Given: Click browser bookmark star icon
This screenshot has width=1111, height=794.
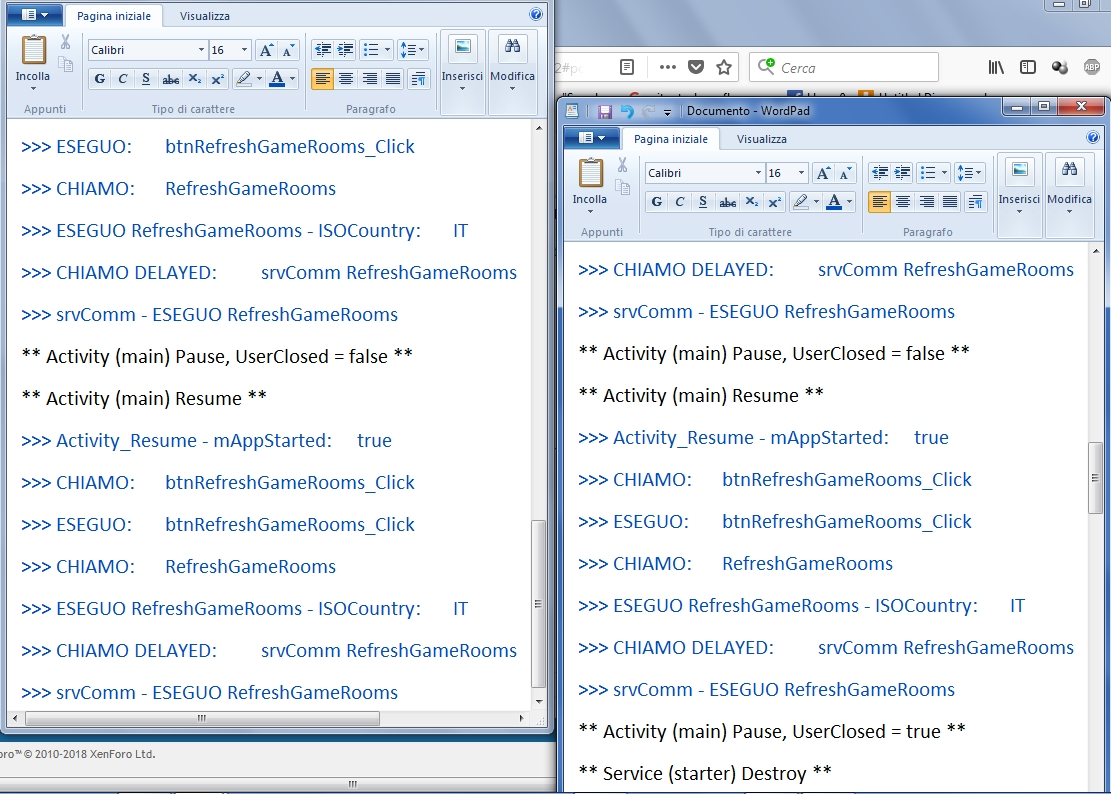Looking at the screenshot, I should tap(723, 67).
